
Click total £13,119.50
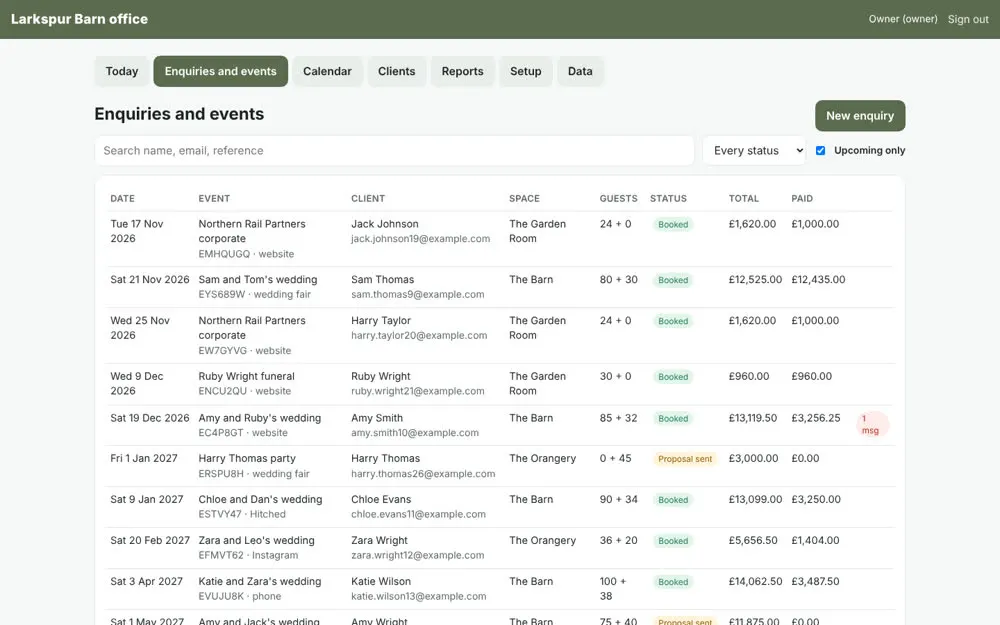(753, 418)
